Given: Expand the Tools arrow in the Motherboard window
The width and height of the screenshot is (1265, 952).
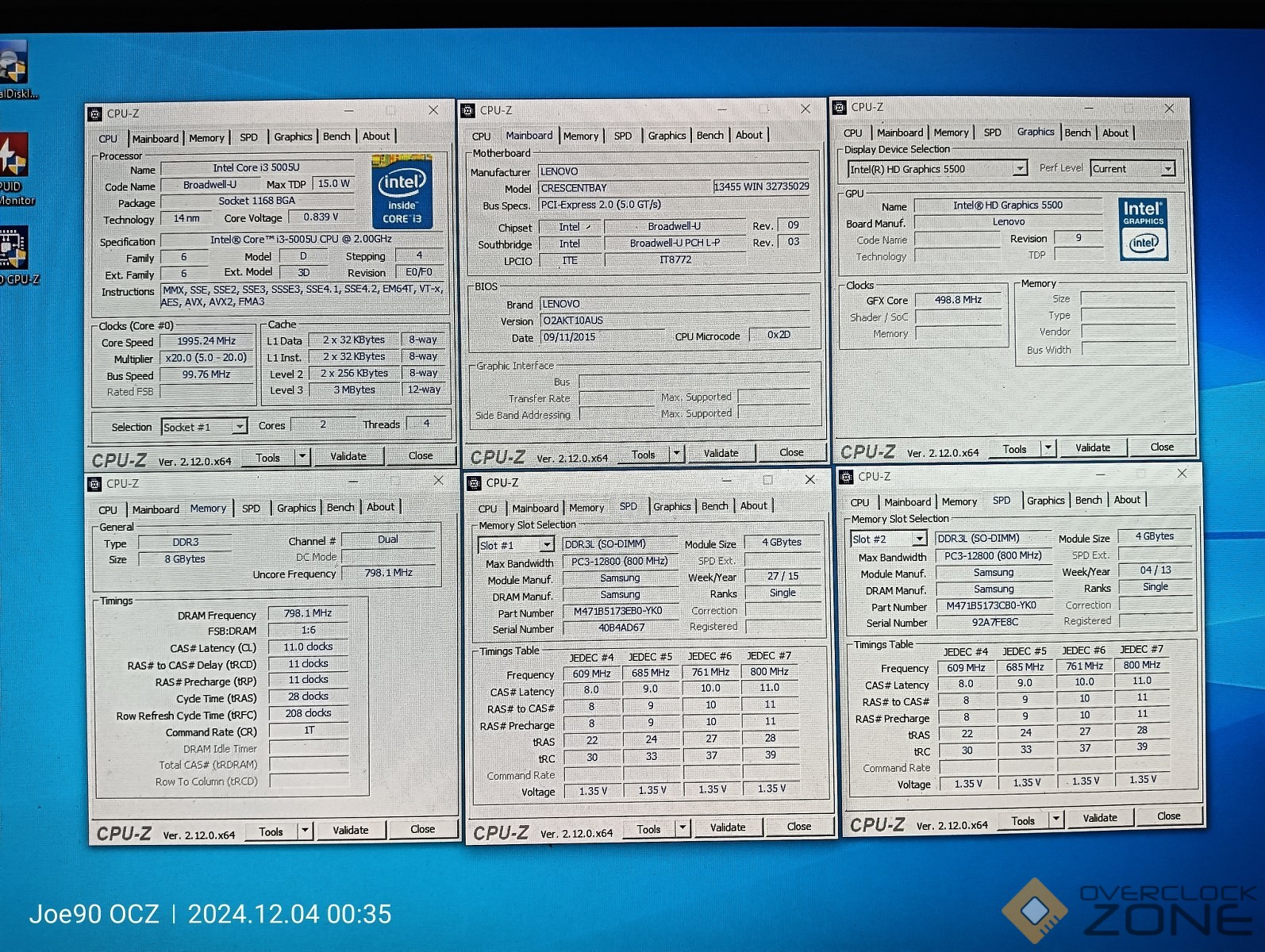Looking at the screenshot, I should tap(676, 454).
